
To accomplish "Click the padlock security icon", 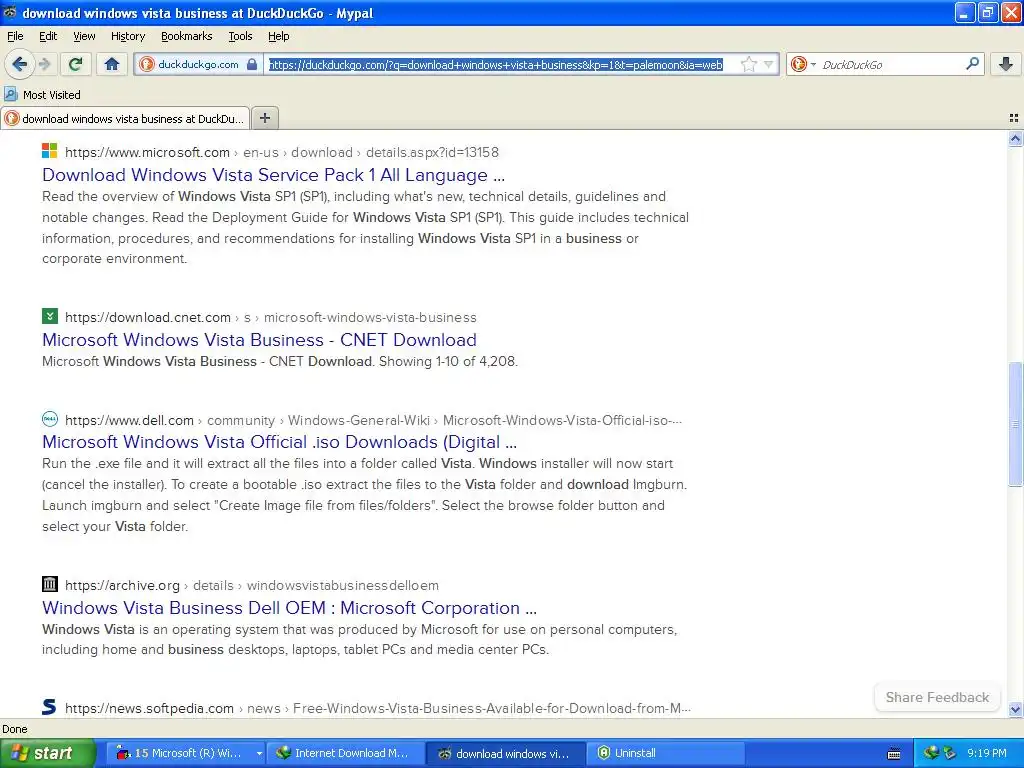I will tap(252, 64).
